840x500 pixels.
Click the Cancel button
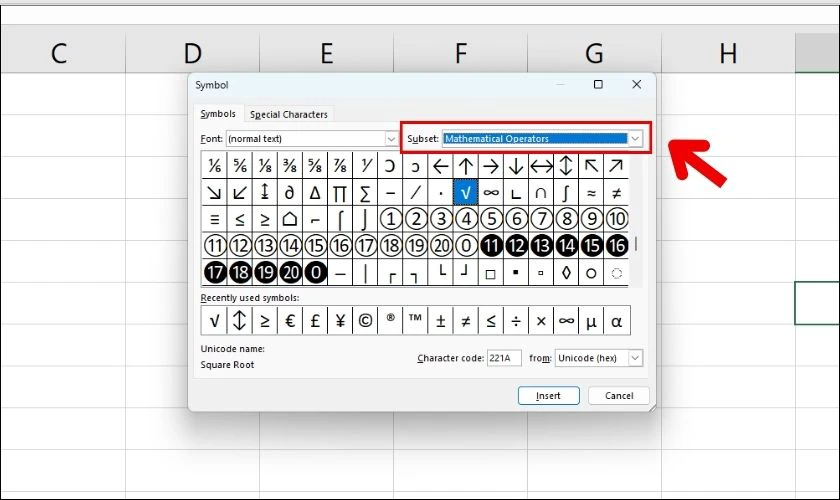619,395
